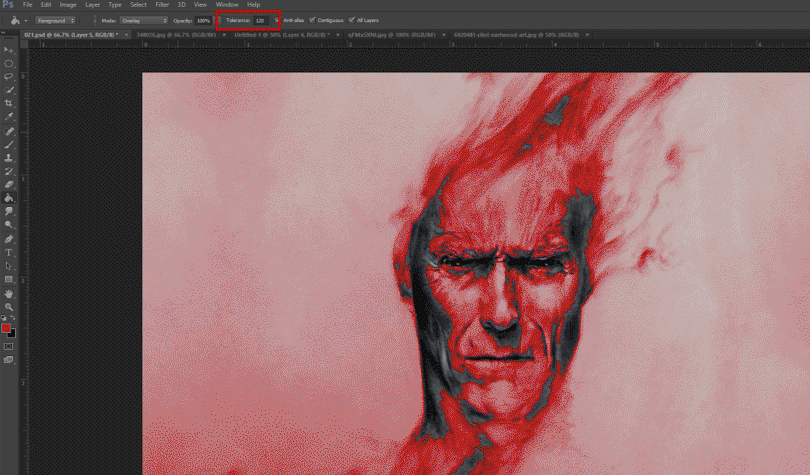
Task: Change screen mode icon
Action: [x=9, y=360]
